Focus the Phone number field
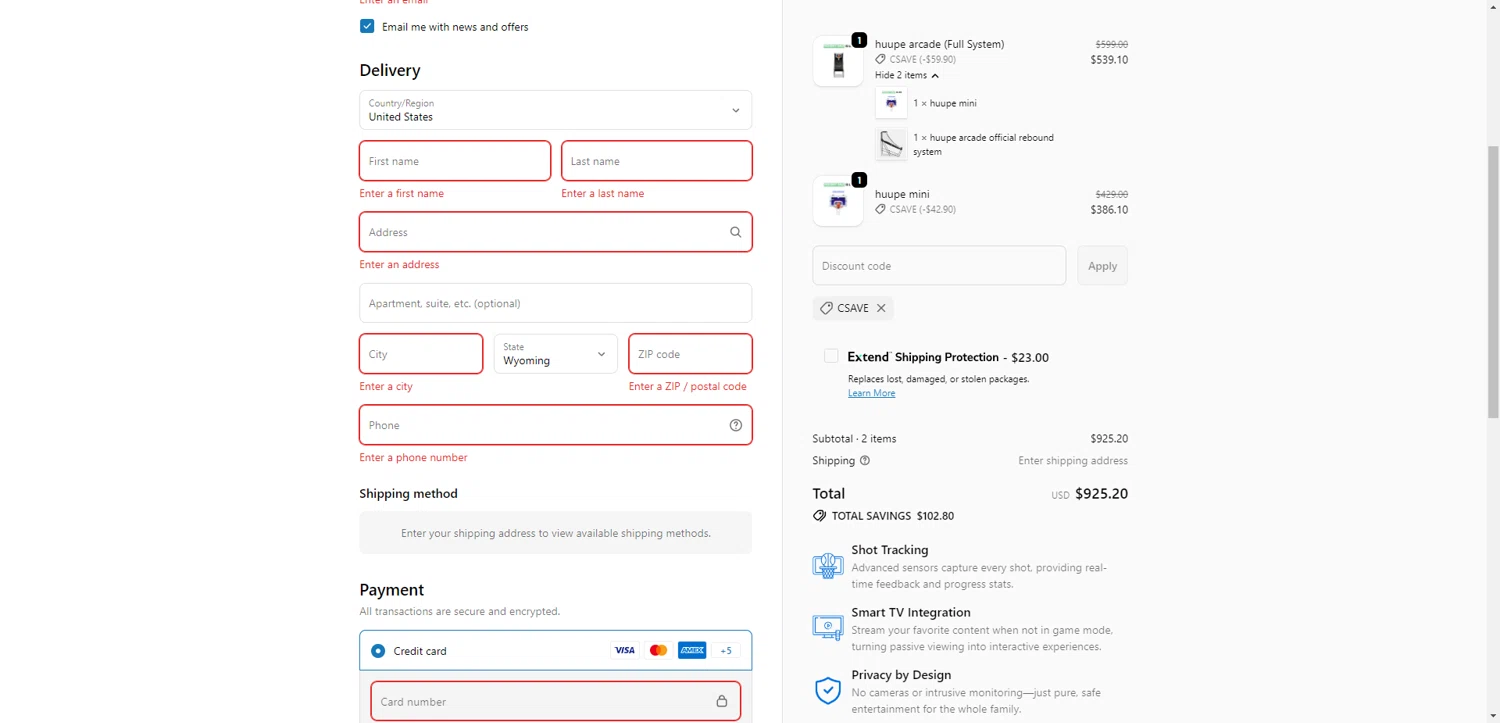 click(555, 425)
